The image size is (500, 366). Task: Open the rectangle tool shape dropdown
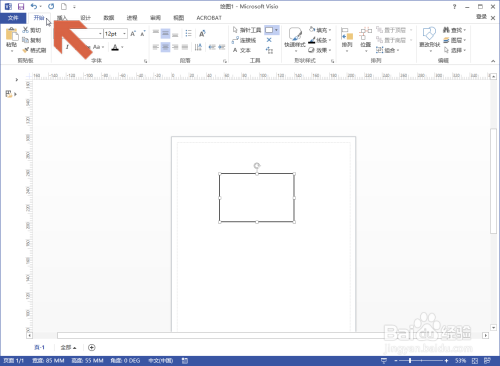[276, 30]
